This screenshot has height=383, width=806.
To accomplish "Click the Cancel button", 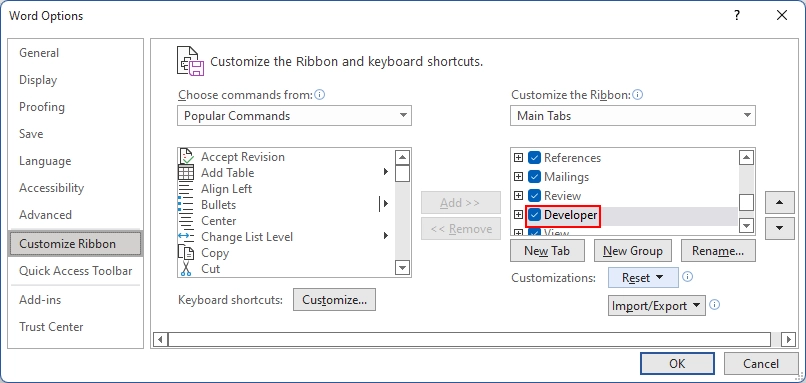I will click(x=761, y=363).
